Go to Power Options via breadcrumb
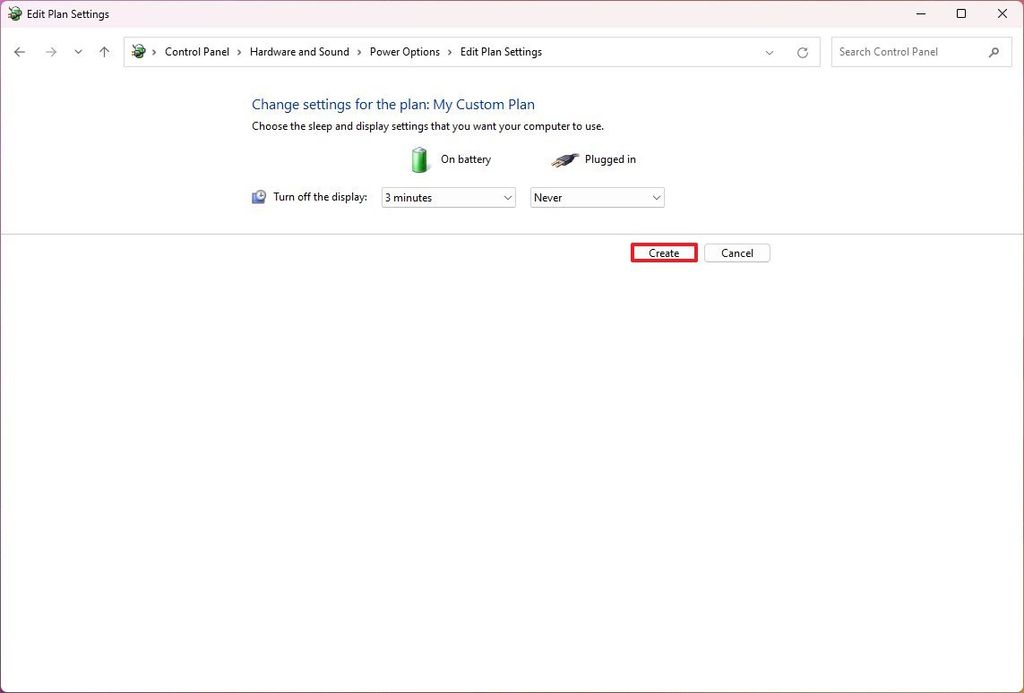1024x693 pixels. (404, 51)
